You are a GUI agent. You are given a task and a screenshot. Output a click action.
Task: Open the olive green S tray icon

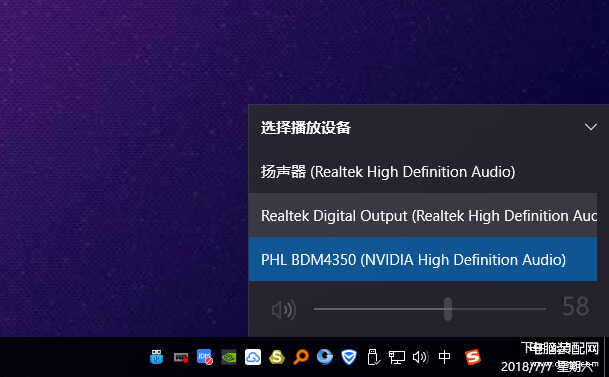277,357
